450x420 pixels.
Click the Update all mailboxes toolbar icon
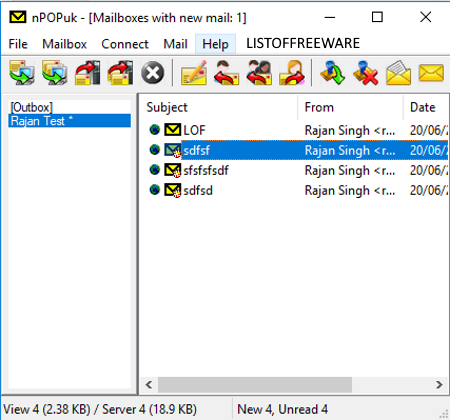pos(120,72)
